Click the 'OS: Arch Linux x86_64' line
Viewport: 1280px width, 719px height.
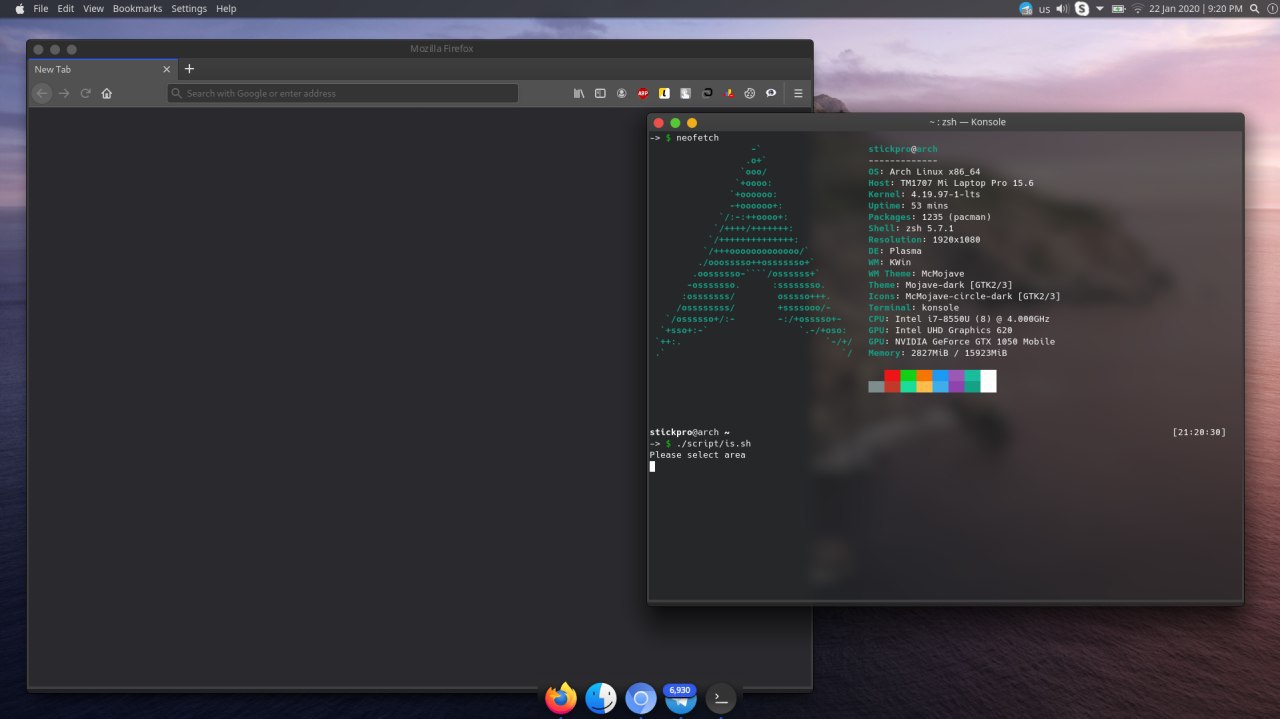[924, 172]
